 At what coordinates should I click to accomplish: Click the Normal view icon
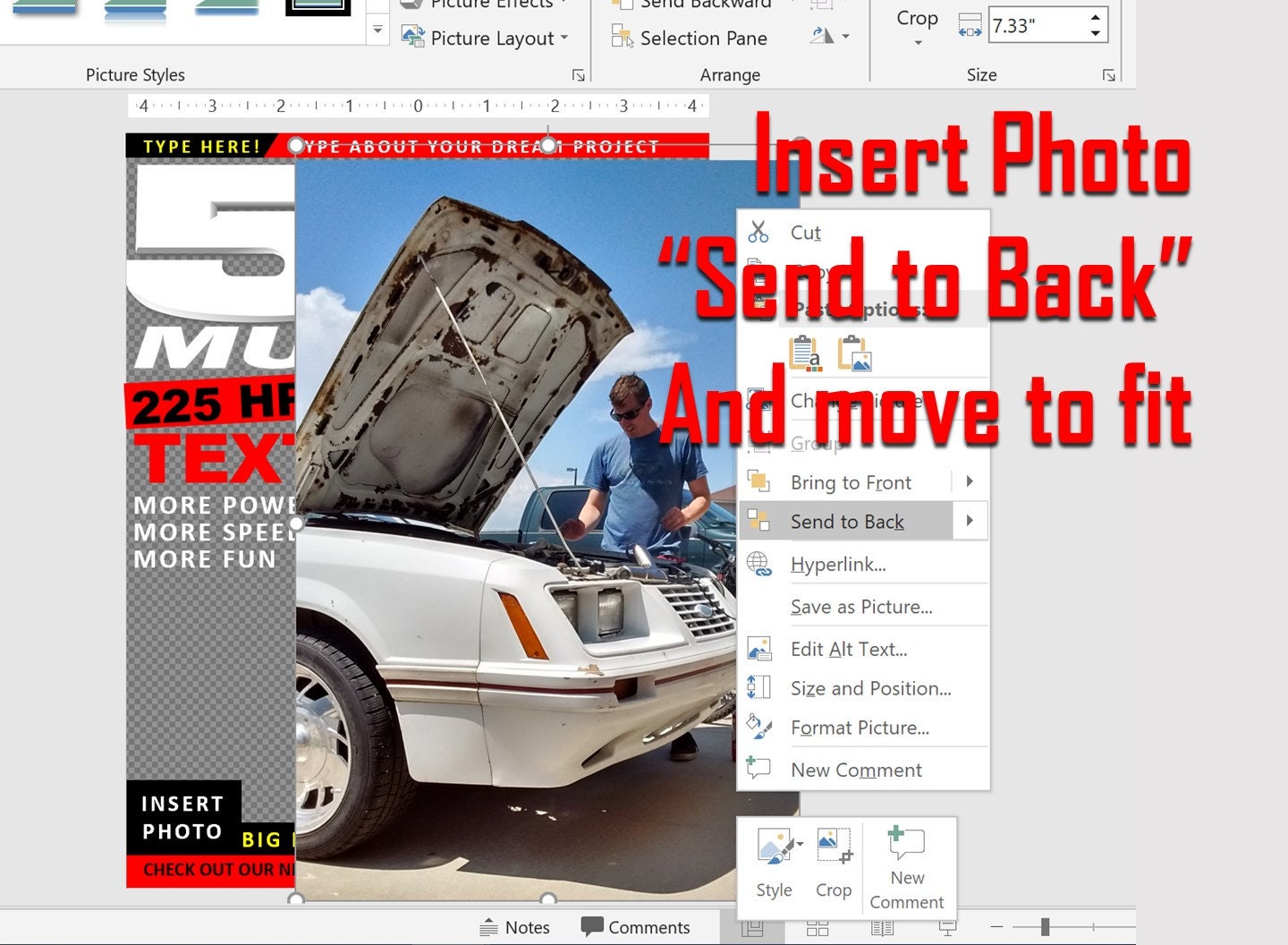[754, 928]
